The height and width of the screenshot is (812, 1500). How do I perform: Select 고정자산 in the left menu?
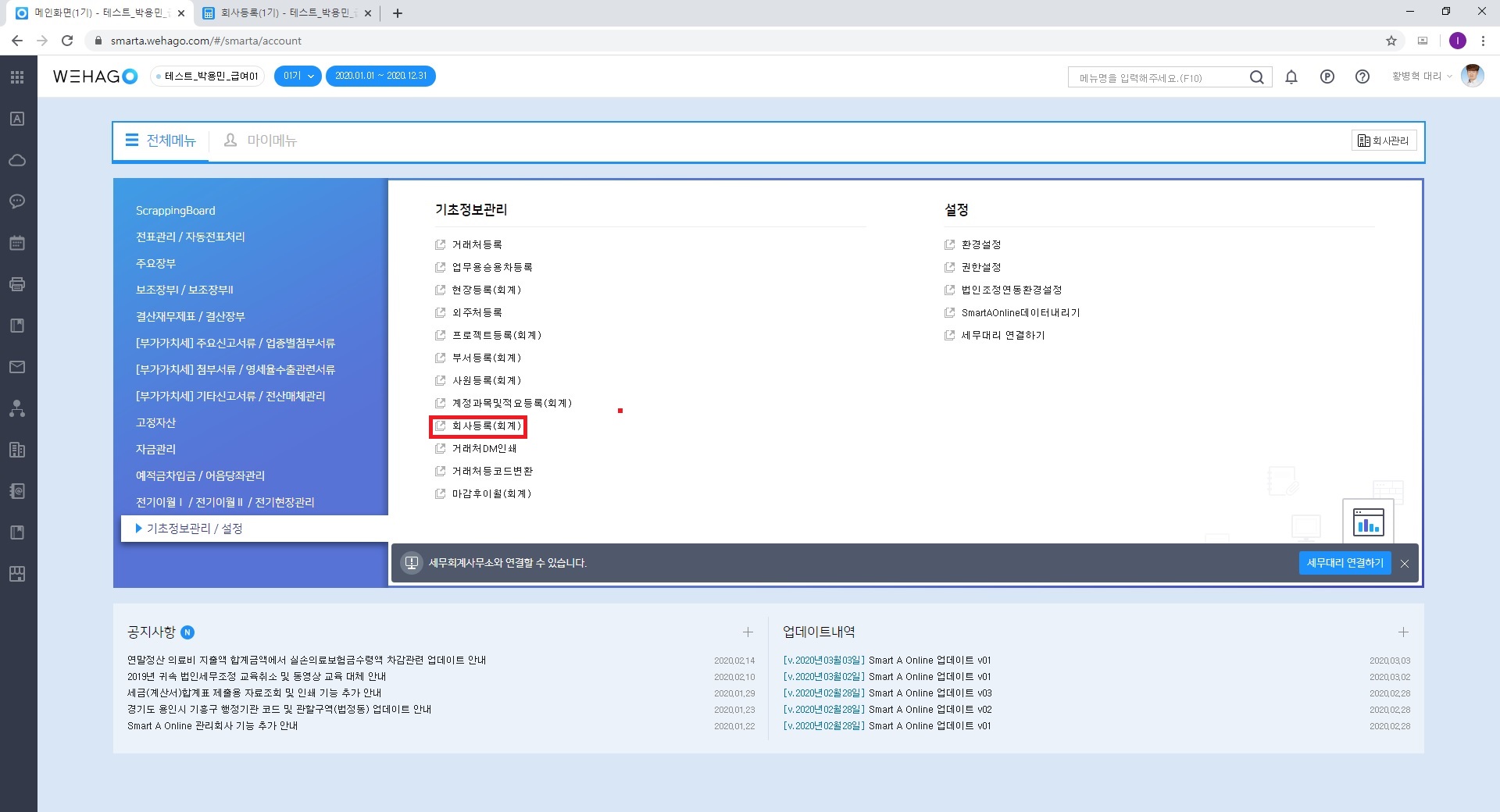156,422
